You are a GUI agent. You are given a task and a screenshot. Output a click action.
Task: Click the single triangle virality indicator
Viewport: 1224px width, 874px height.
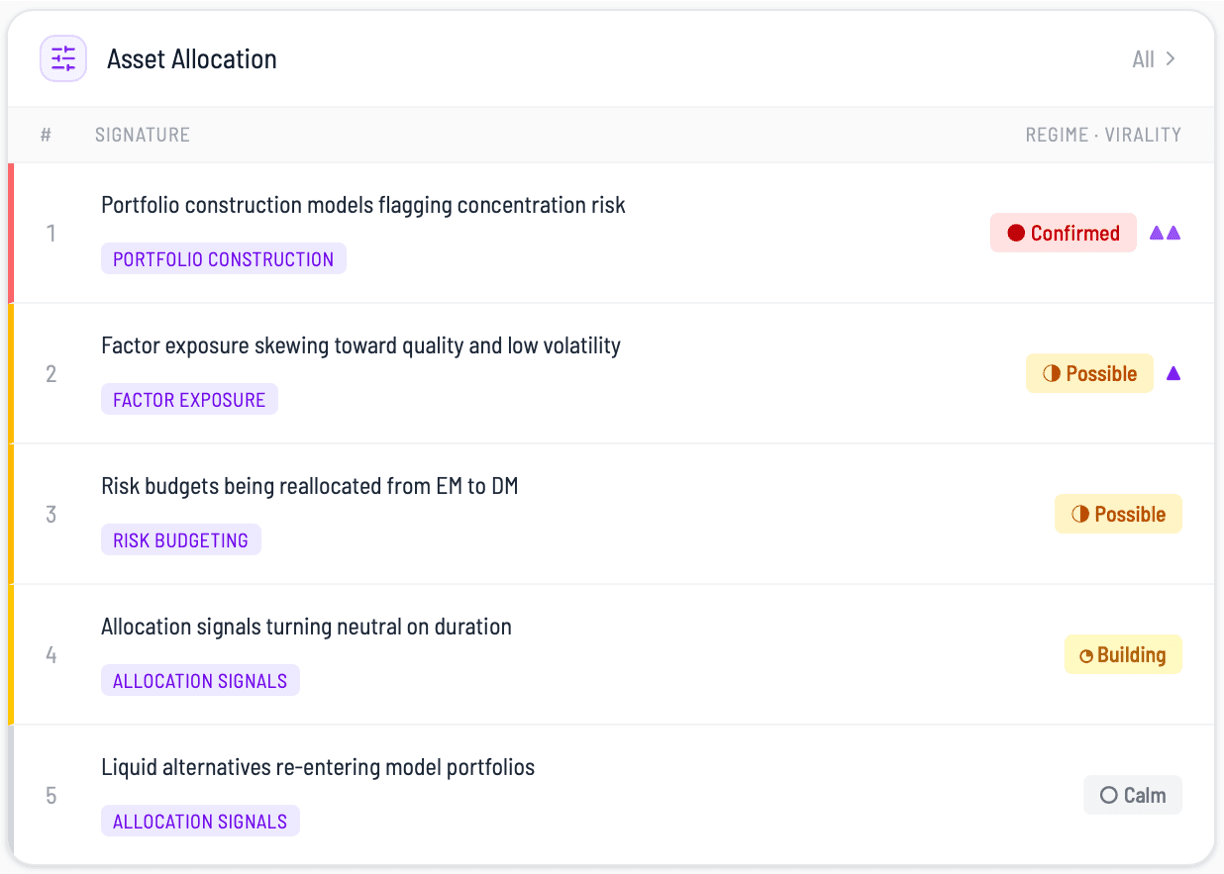[x=1174, y=374]
